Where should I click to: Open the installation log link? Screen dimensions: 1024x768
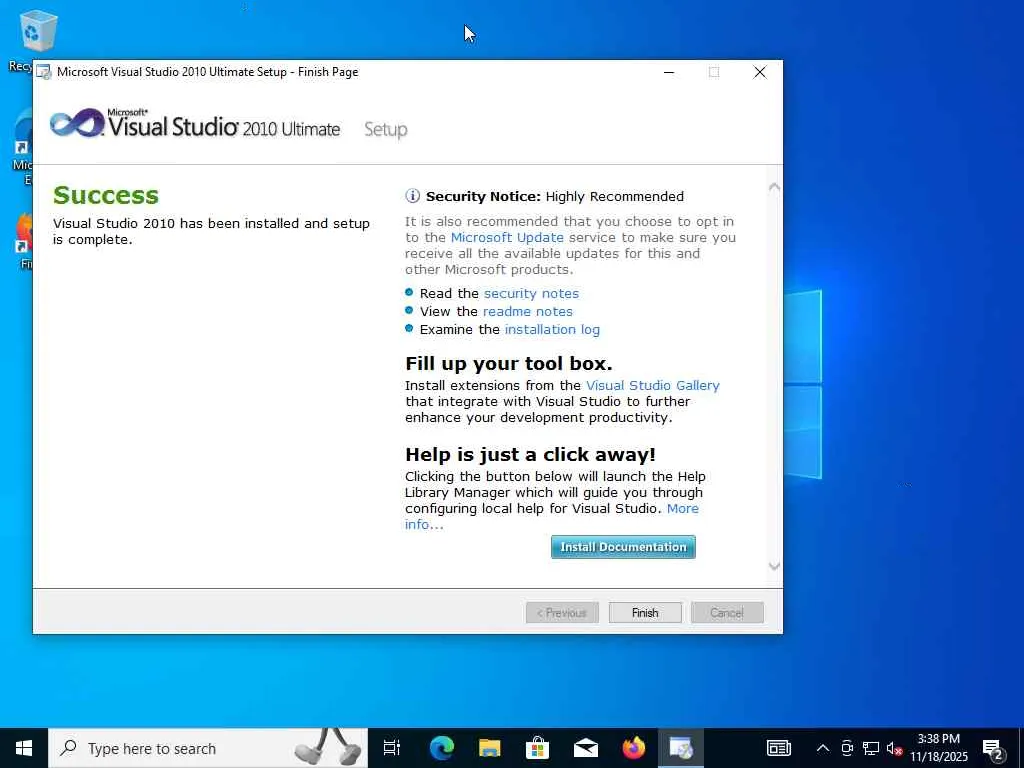552,330
